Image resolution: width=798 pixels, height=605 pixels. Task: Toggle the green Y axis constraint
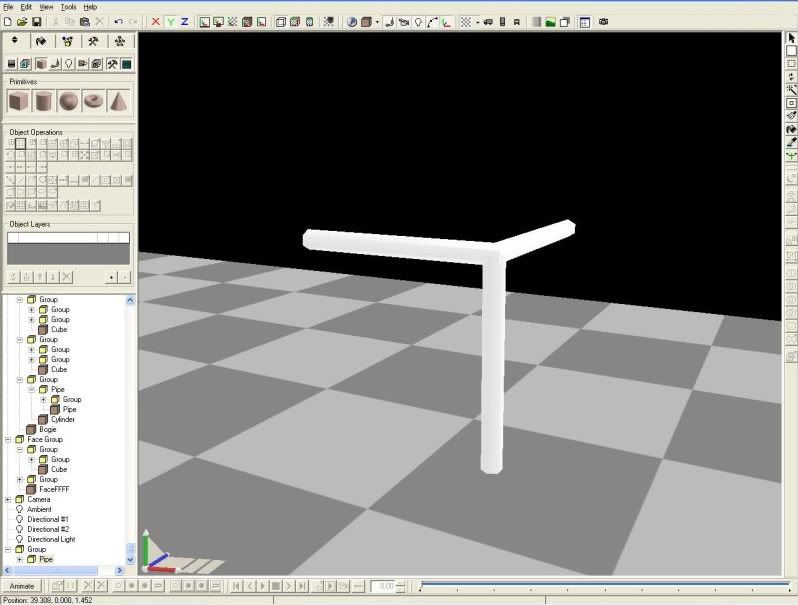[170, 21]
